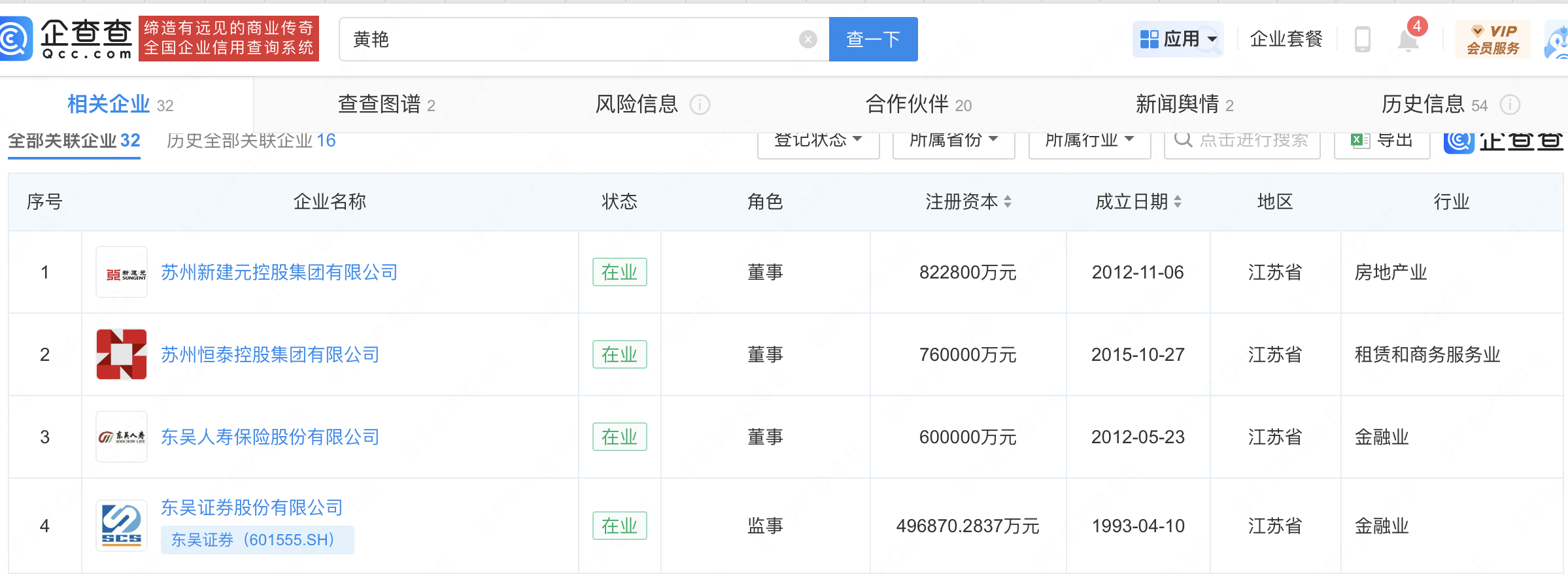Open 苏州恒泰控股集团有限公司 link
1568x574 pixels.
pyautogui.click(x=270, y=354)
